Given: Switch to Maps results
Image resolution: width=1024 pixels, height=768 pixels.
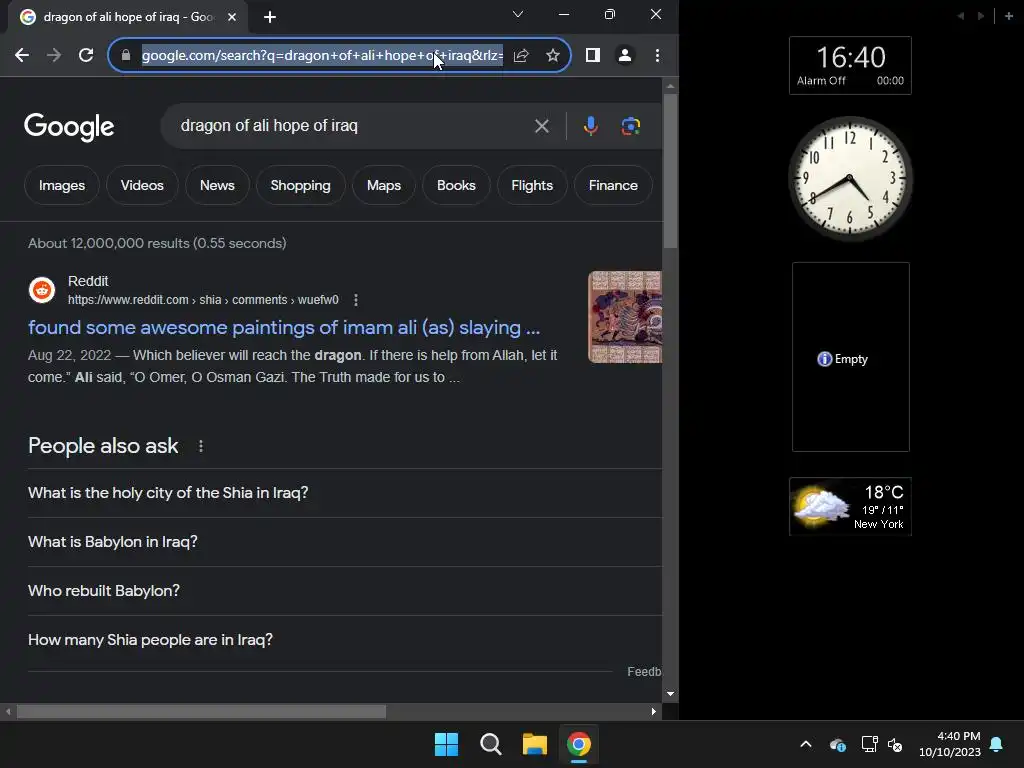Looking at the screenshot, I should [384, 185].
